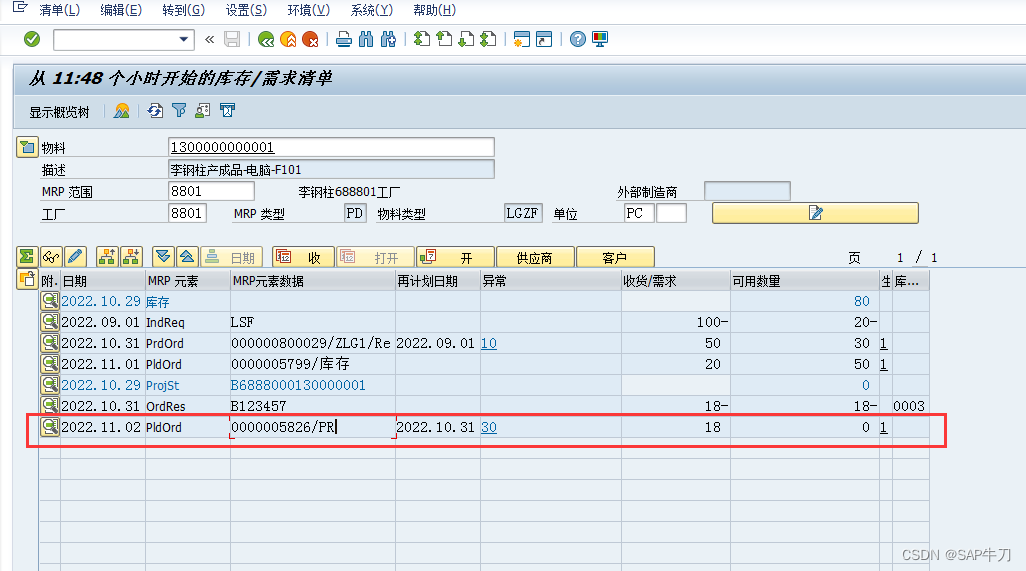Open the 转到(G) menu

click(183, 10)
